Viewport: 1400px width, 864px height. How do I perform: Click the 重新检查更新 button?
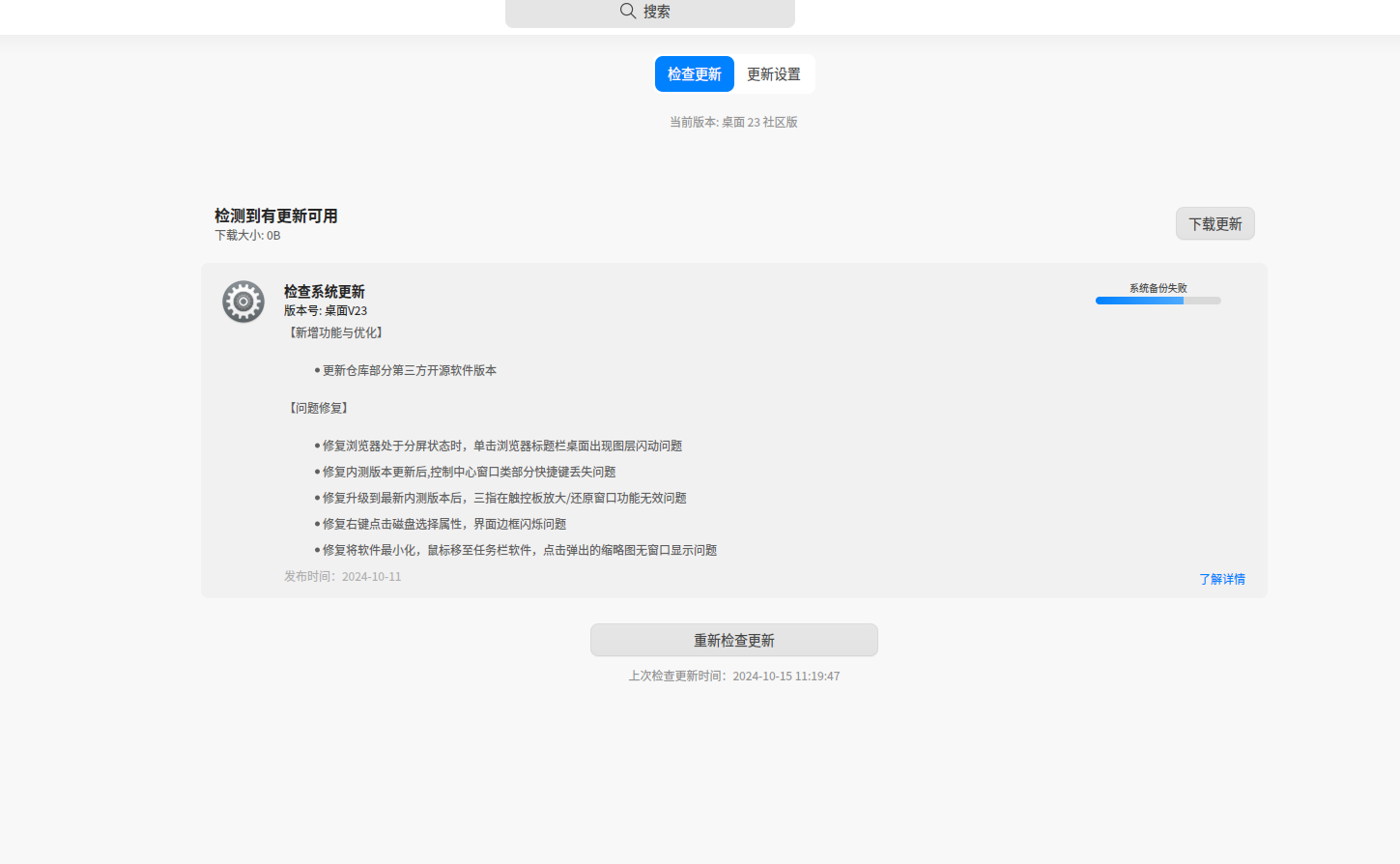click(734, 641)
